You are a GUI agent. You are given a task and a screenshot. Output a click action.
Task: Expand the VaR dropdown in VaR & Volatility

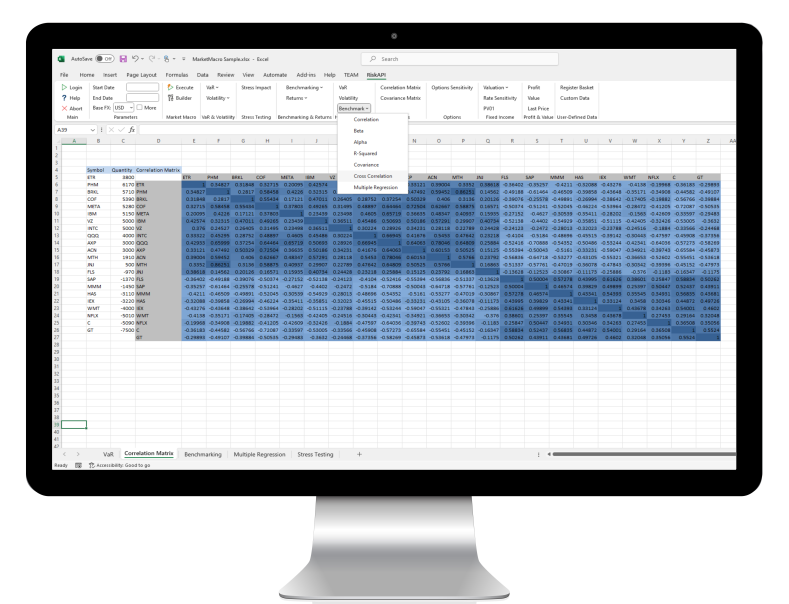coord(212,88)
